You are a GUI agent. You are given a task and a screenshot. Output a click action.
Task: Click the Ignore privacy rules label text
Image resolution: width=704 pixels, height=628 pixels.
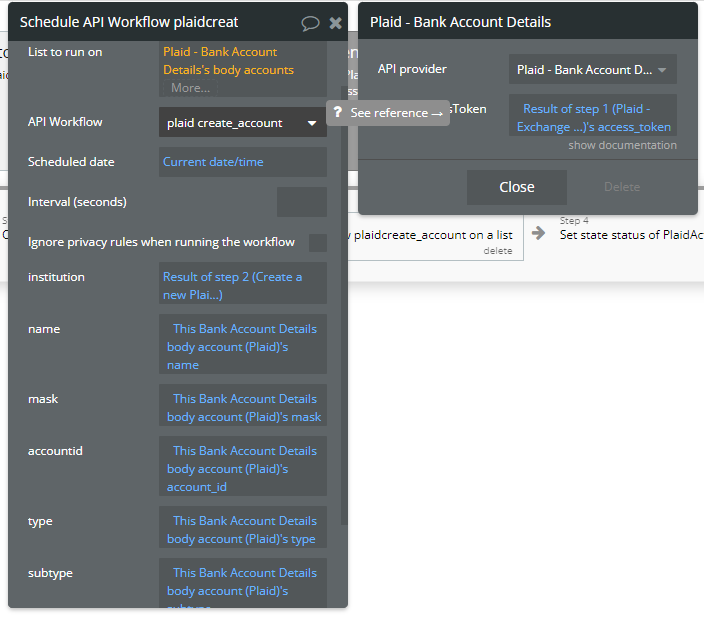point(161,242)
